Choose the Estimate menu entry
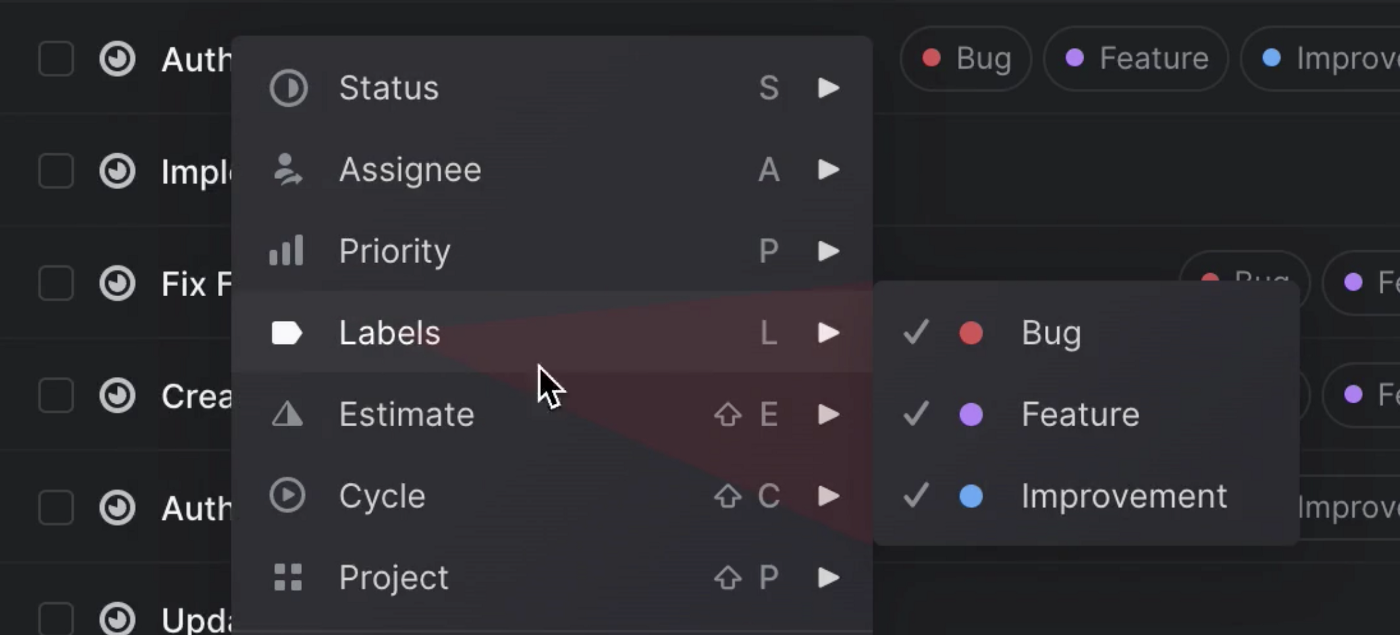The image size is (1400, 635). pyautogui.click(x=552, y=414)
